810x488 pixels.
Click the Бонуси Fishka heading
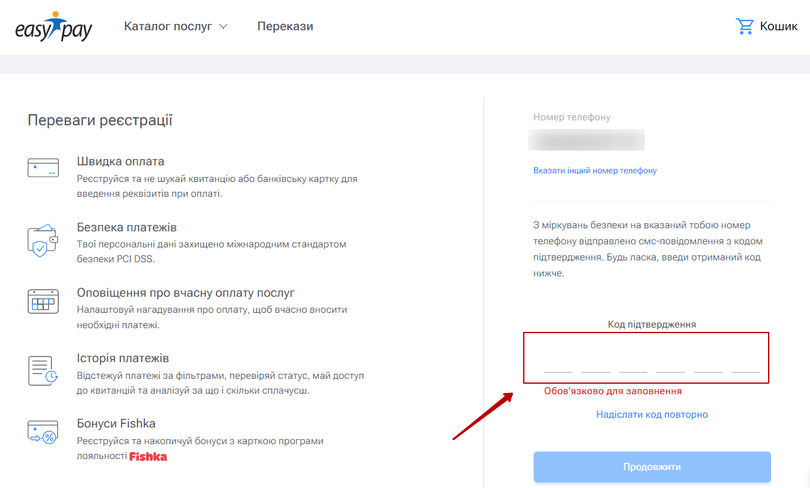pos(116,423)
